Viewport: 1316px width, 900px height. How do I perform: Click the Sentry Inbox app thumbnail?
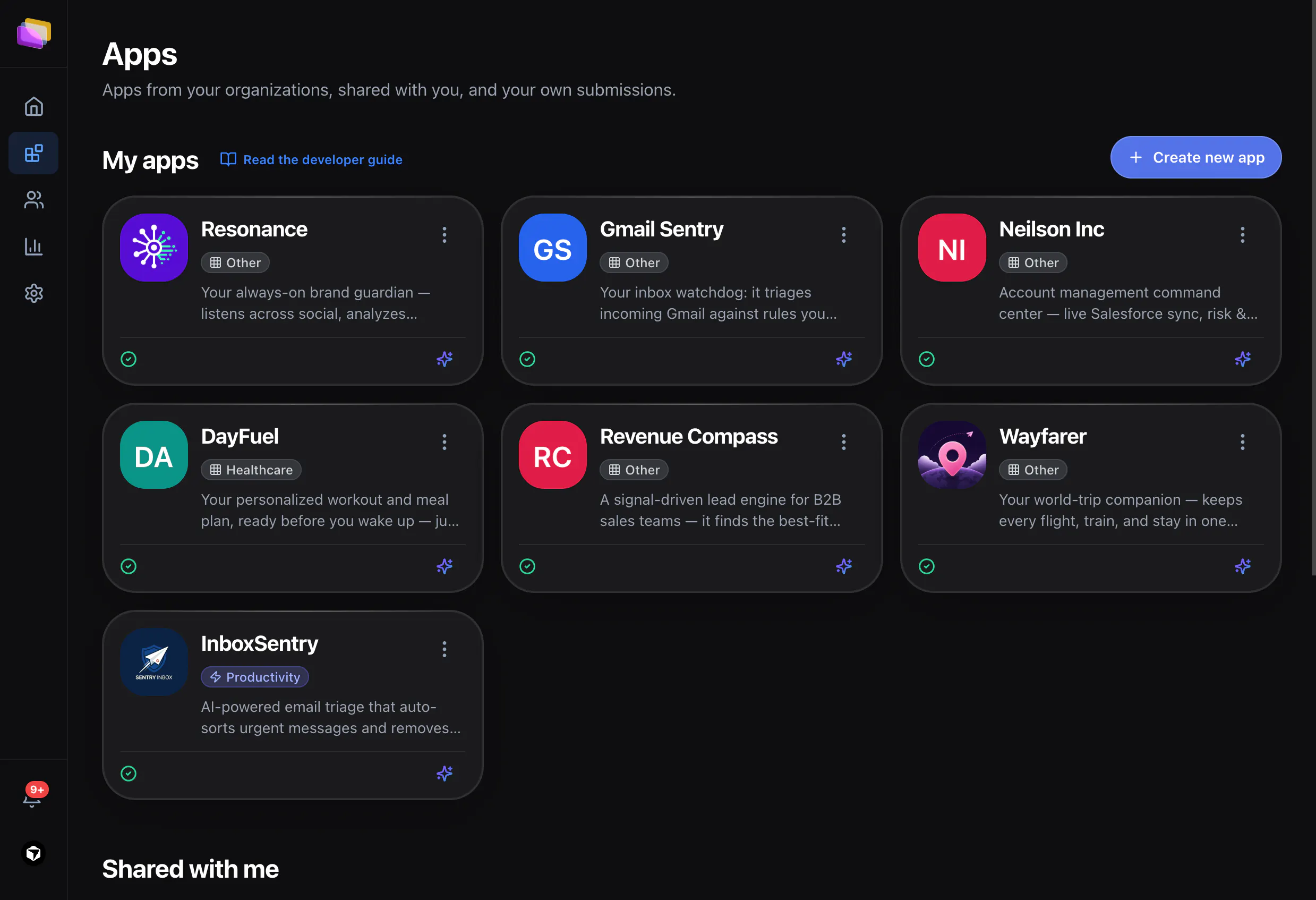point(154,662)
